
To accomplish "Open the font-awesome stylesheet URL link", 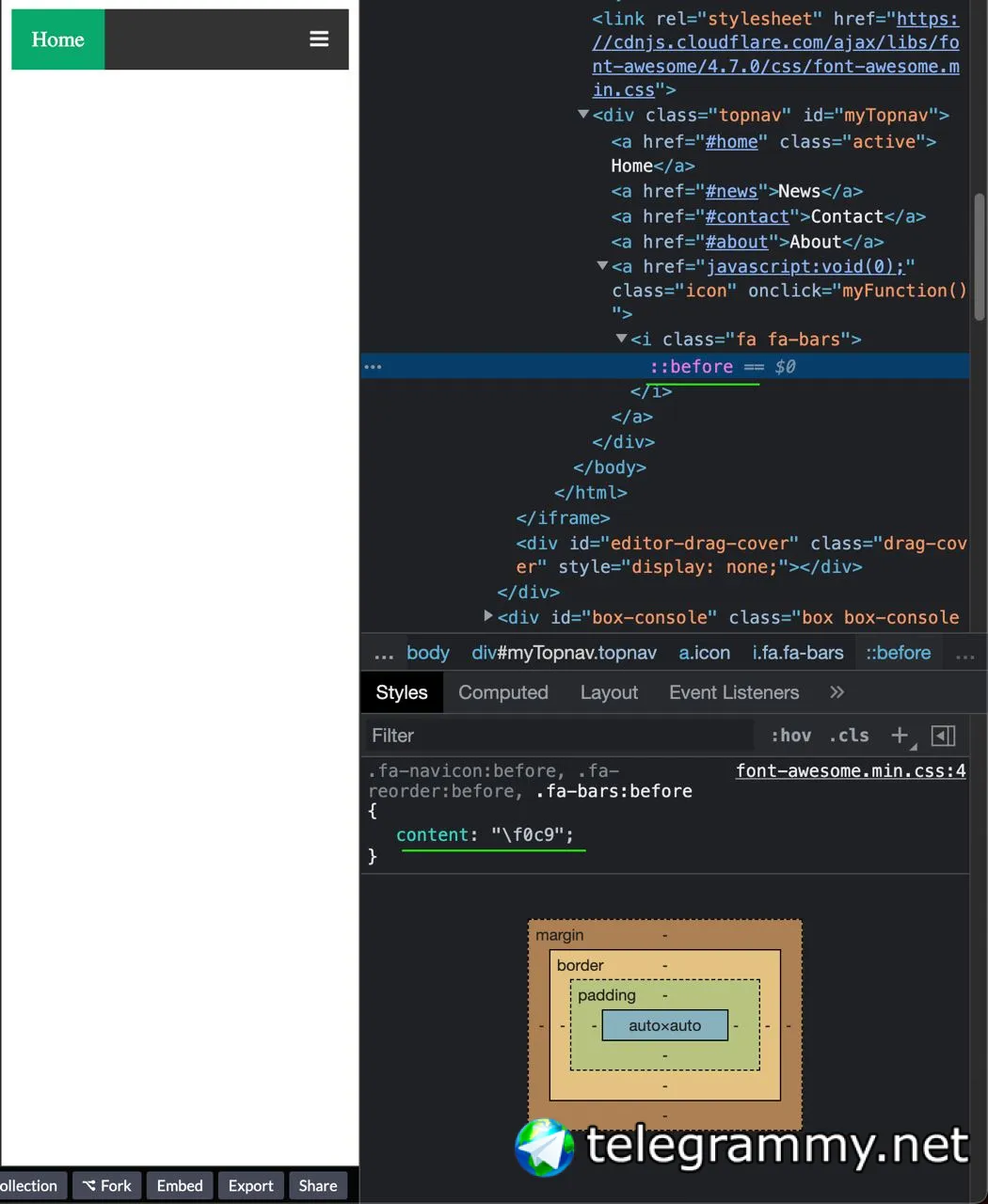I will (x=775, y=55).
